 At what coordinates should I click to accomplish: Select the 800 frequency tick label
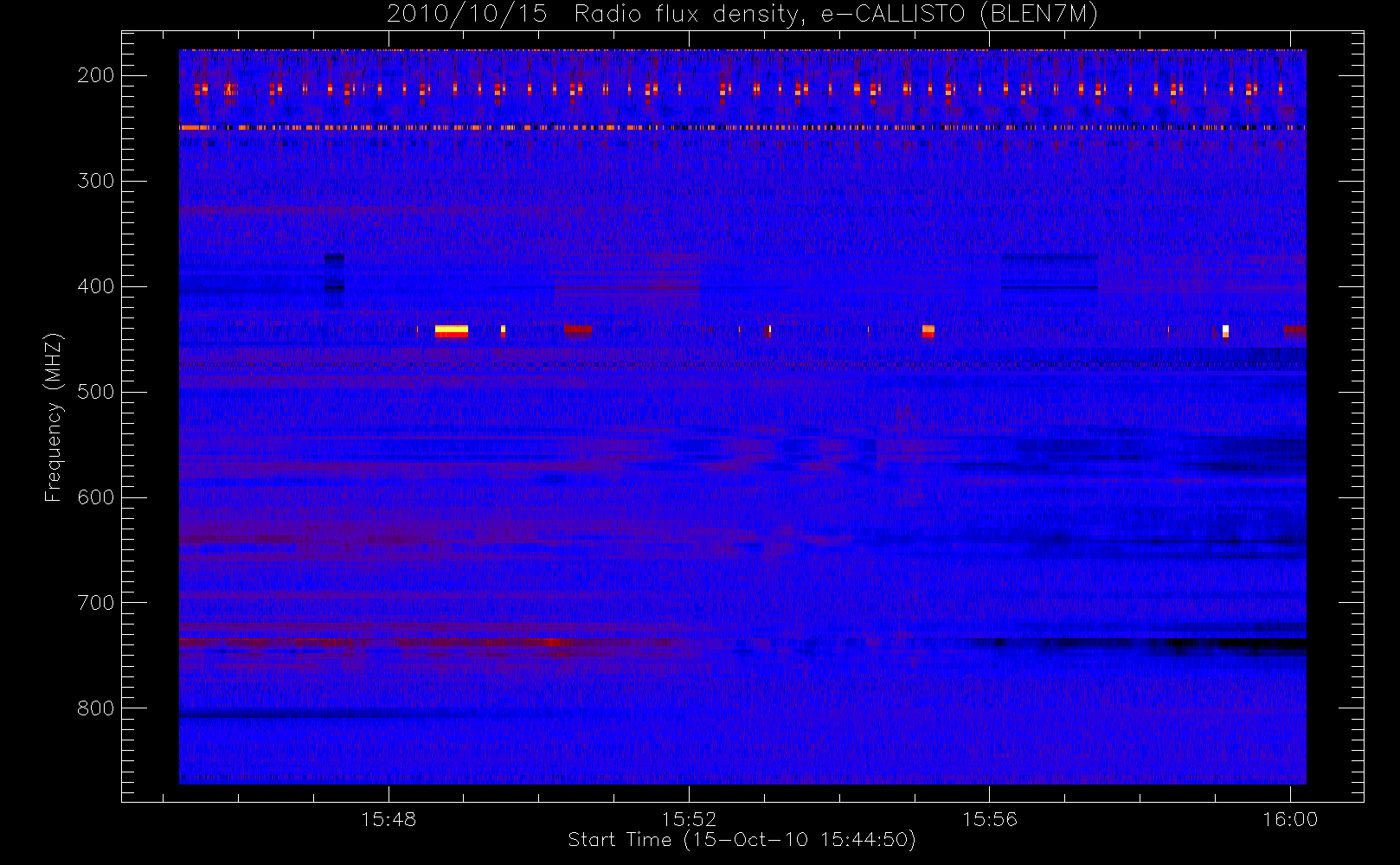tap(96, 708)
